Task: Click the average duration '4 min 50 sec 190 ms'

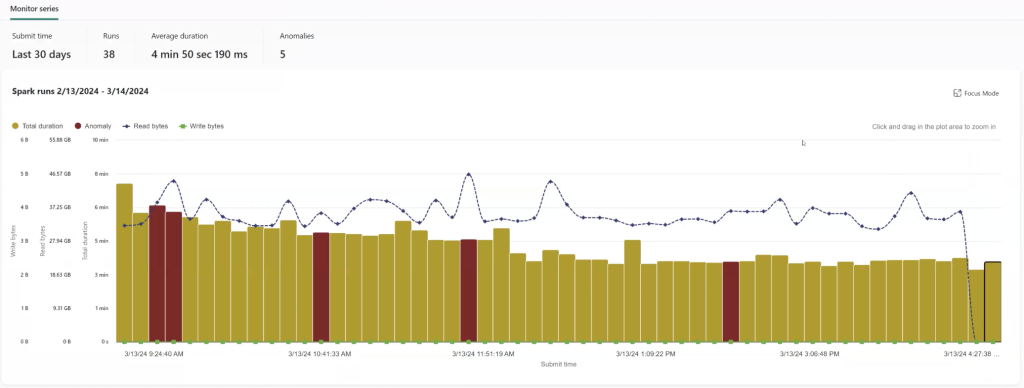Action: (x=199, y=55)
